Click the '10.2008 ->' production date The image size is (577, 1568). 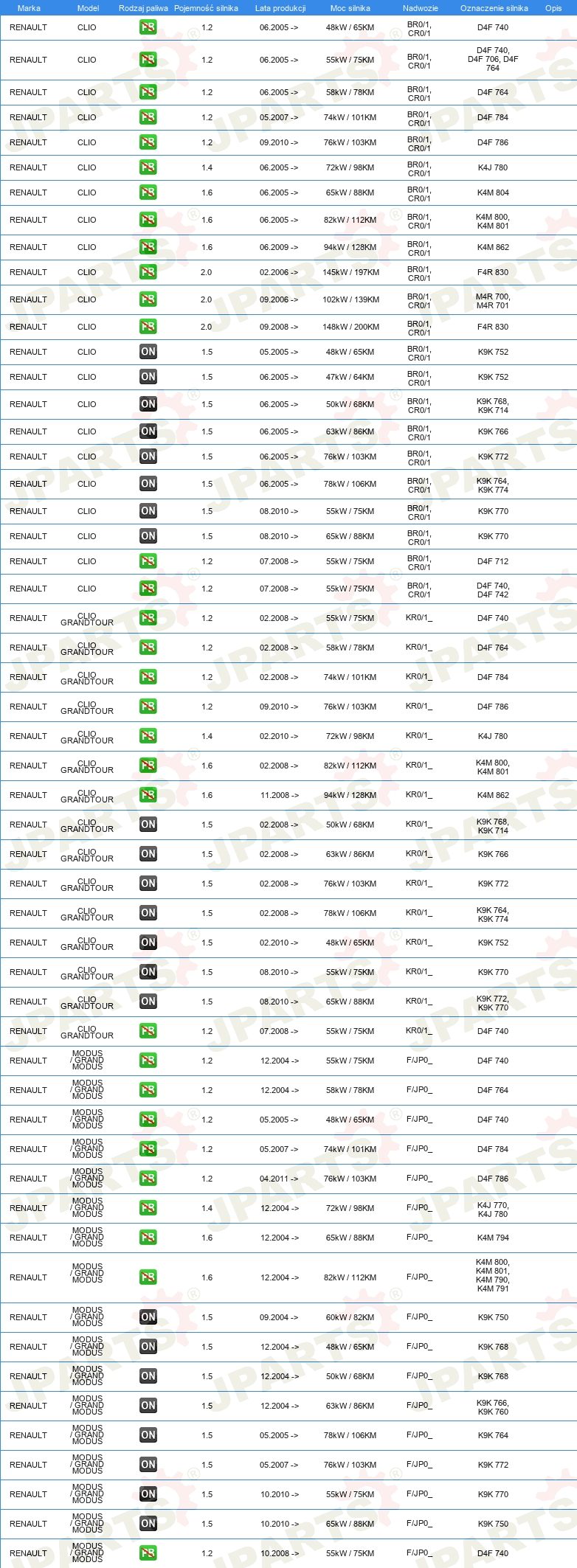tap(280, 1553)
